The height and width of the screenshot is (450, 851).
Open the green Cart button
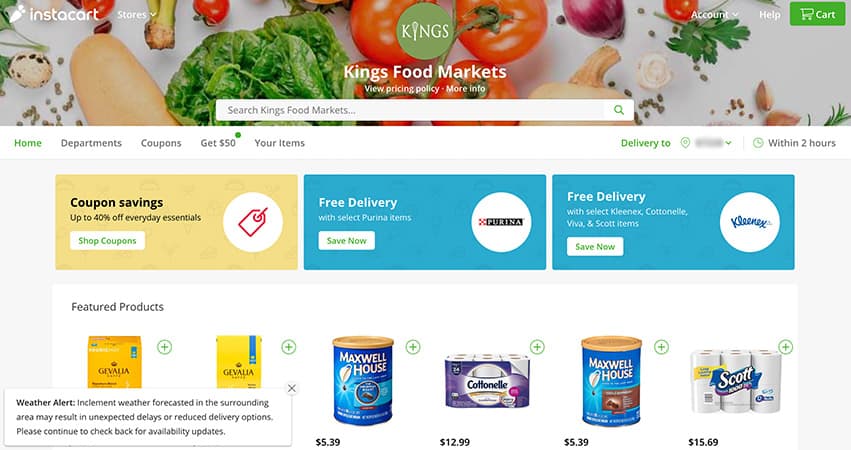(817, 14)
